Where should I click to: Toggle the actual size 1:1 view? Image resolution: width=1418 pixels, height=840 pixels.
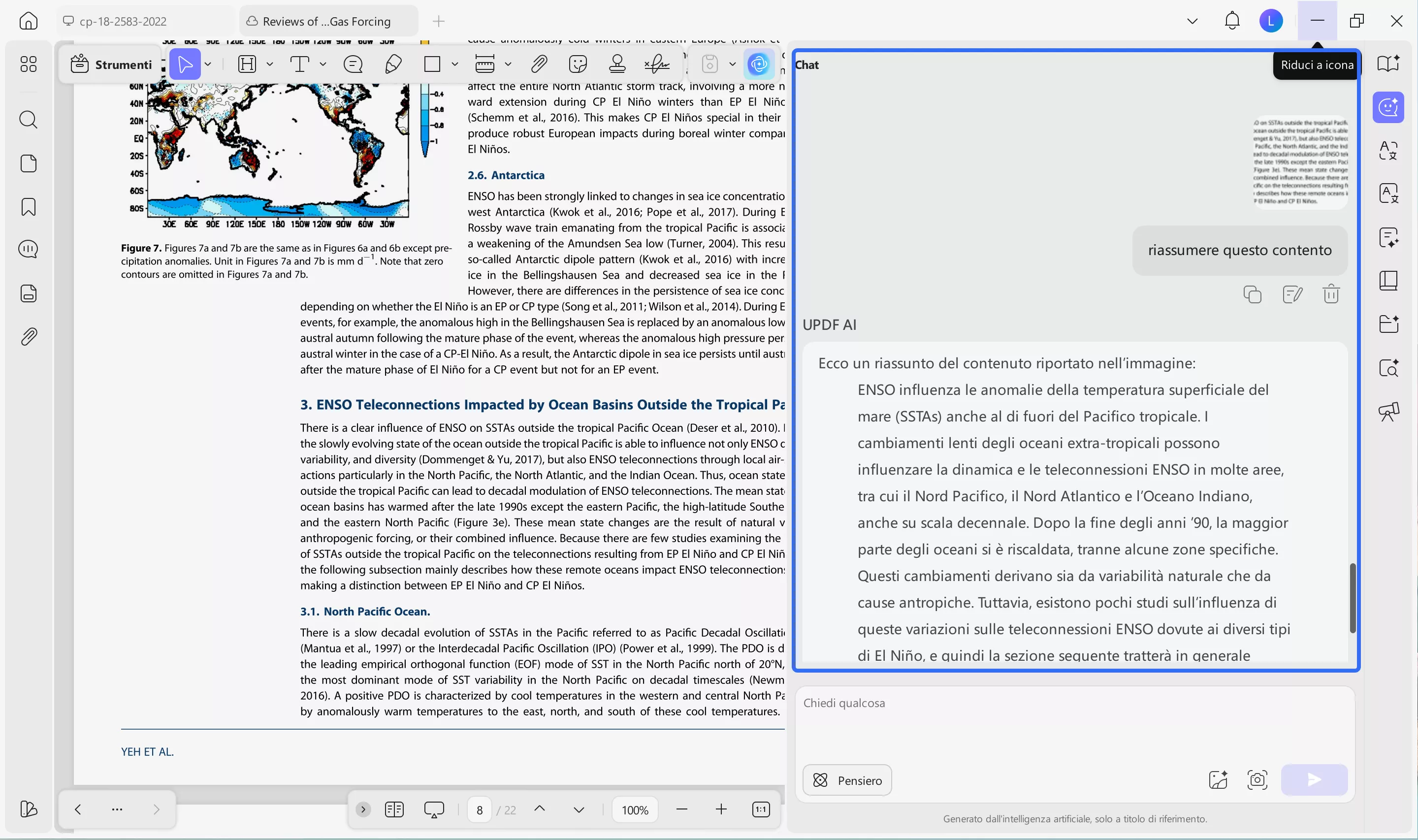pyautogui.click(x=761, y=809)
